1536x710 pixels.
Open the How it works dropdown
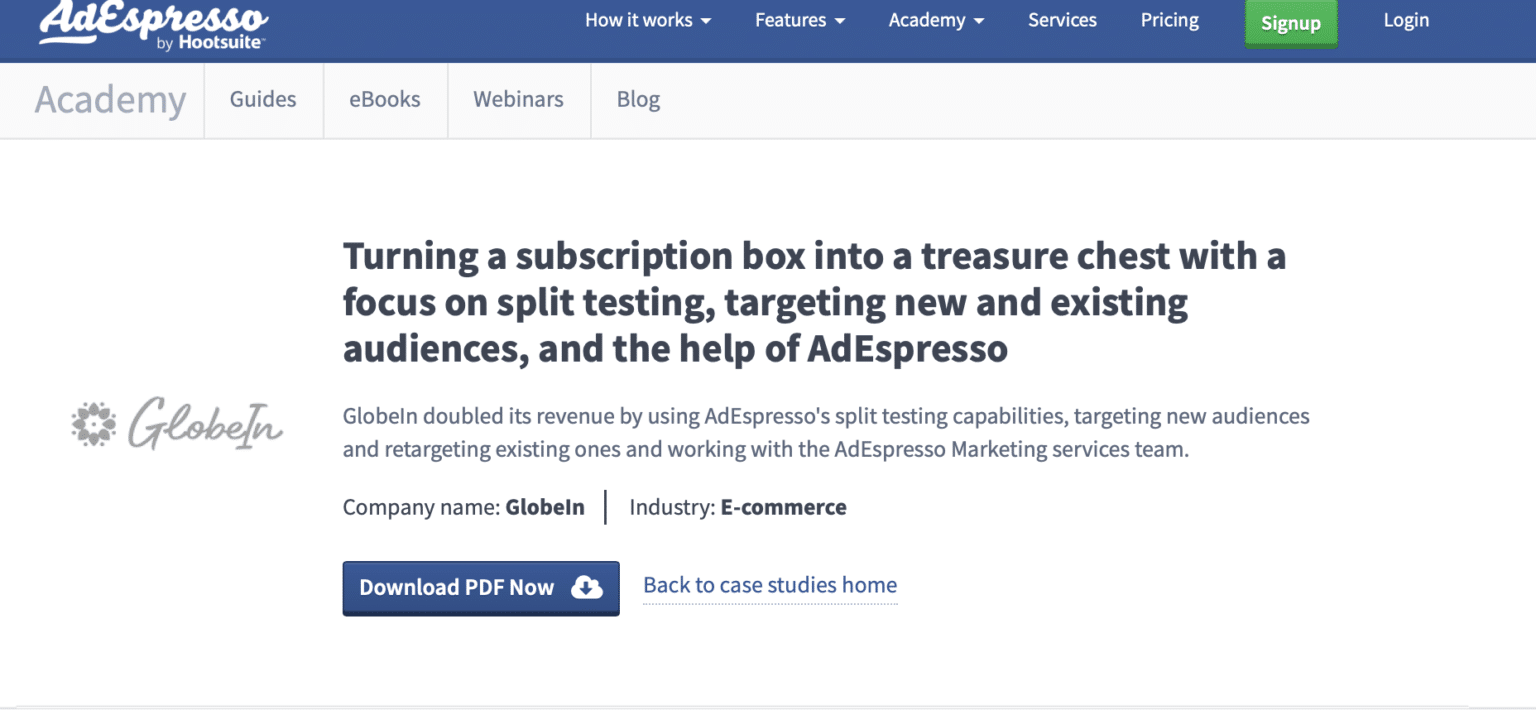(648, 20)
